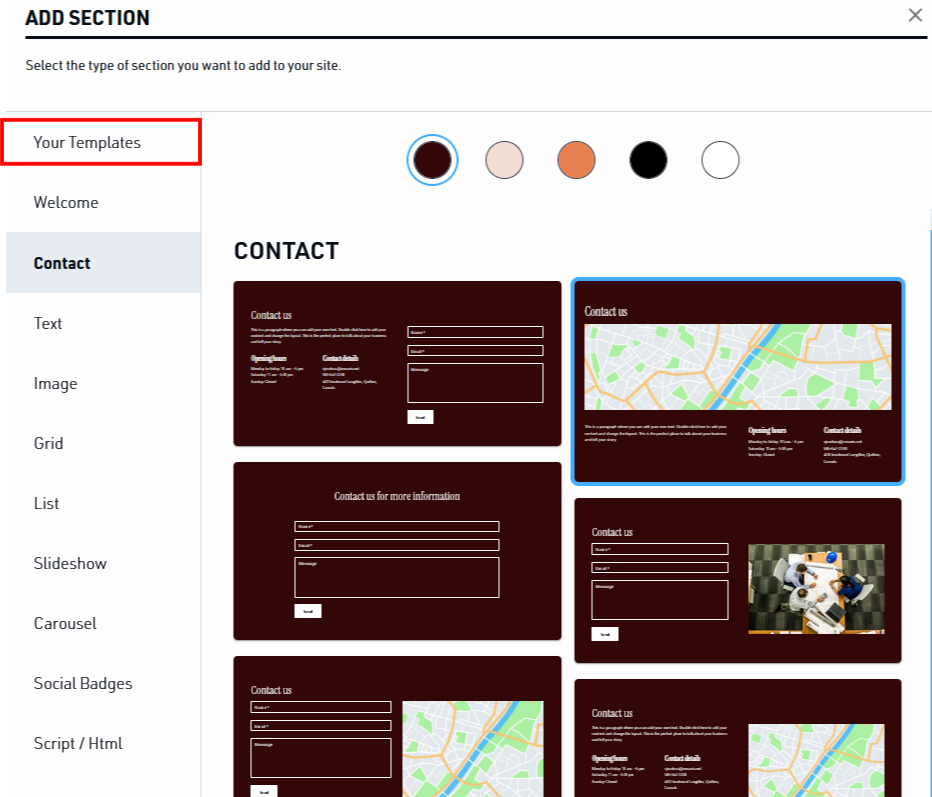Select the orange color swatch
The width and height of the screenshot is (932, 797).
(x=576, y=160)
